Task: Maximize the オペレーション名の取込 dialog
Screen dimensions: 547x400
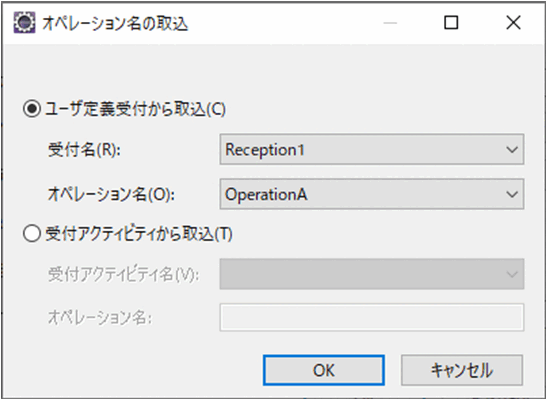Action: pyautogui.click(x=451, y=23)
